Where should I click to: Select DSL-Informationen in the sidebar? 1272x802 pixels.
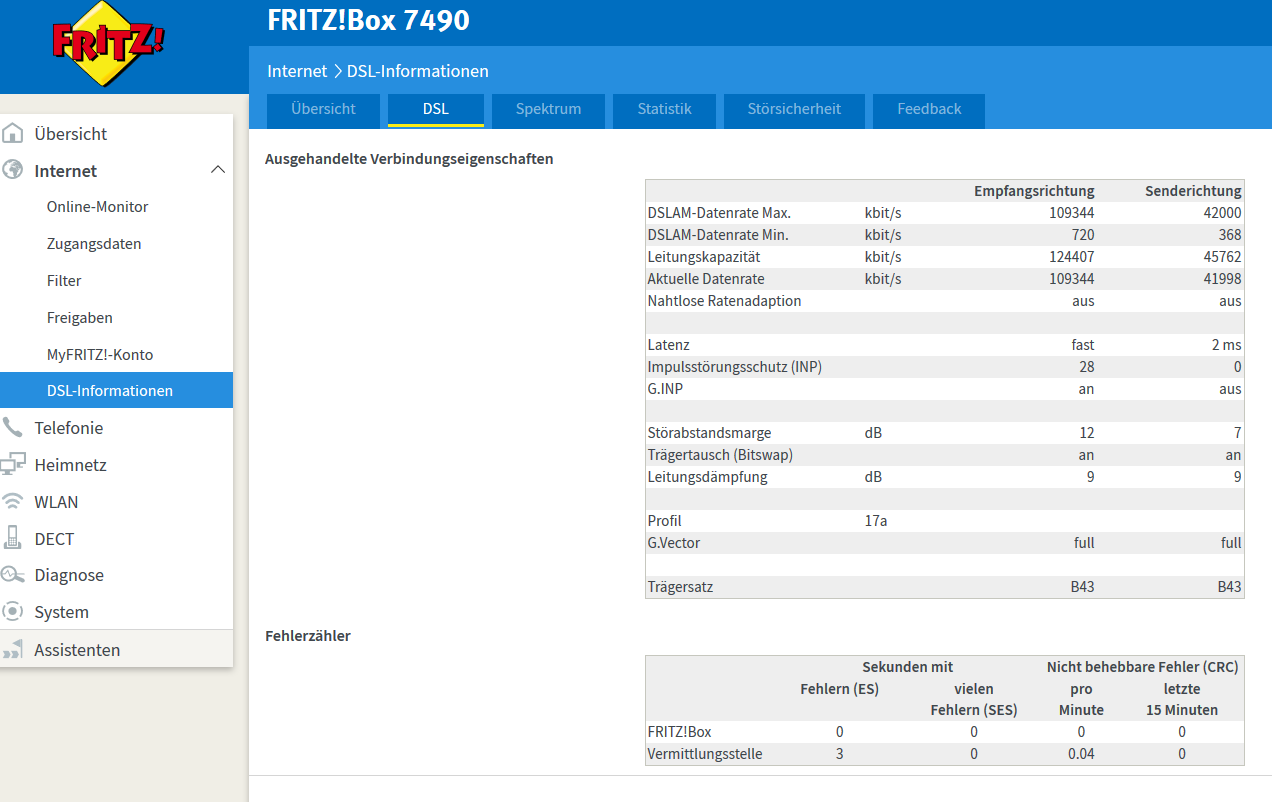[x=116, y=390]
